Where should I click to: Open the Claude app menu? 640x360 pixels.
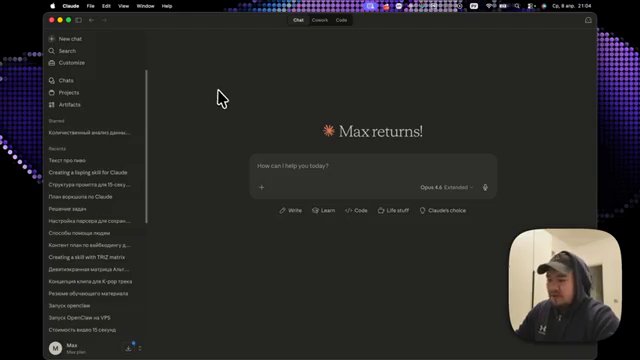71,6
